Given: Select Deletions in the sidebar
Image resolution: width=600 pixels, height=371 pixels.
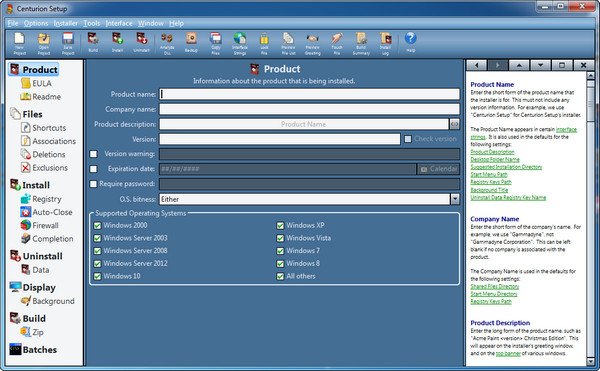Looking at the screenshot, I should [x=43, y=154].
